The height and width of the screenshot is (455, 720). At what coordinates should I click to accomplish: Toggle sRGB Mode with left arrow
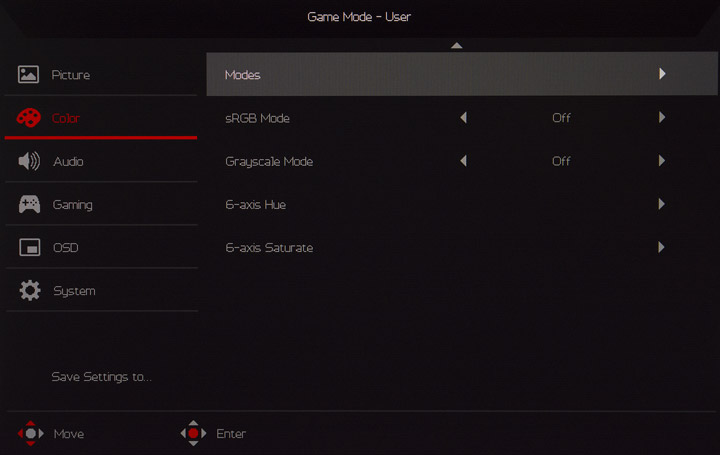tap(463, 118)
